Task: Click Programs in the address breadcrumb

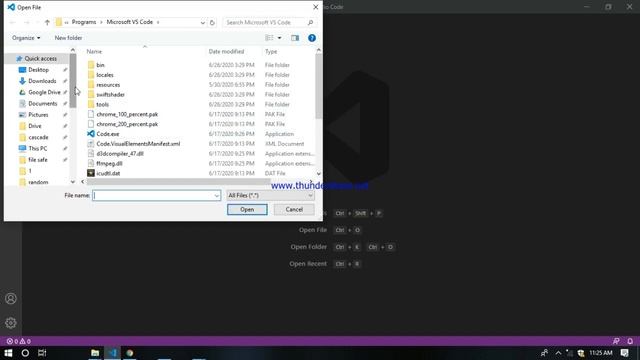Action: (84, 22)
